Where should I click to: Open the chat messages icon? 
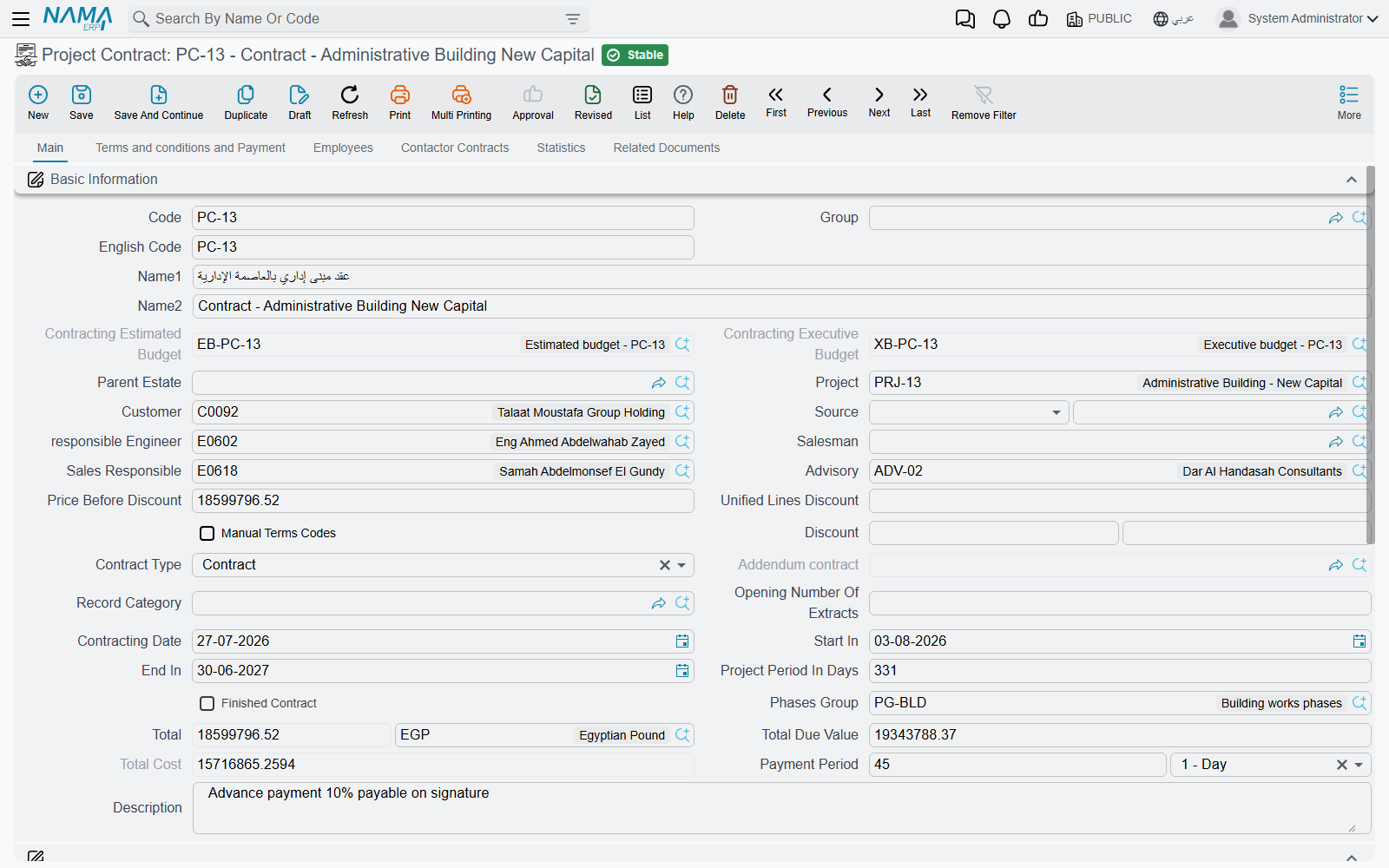click(965, 19)
